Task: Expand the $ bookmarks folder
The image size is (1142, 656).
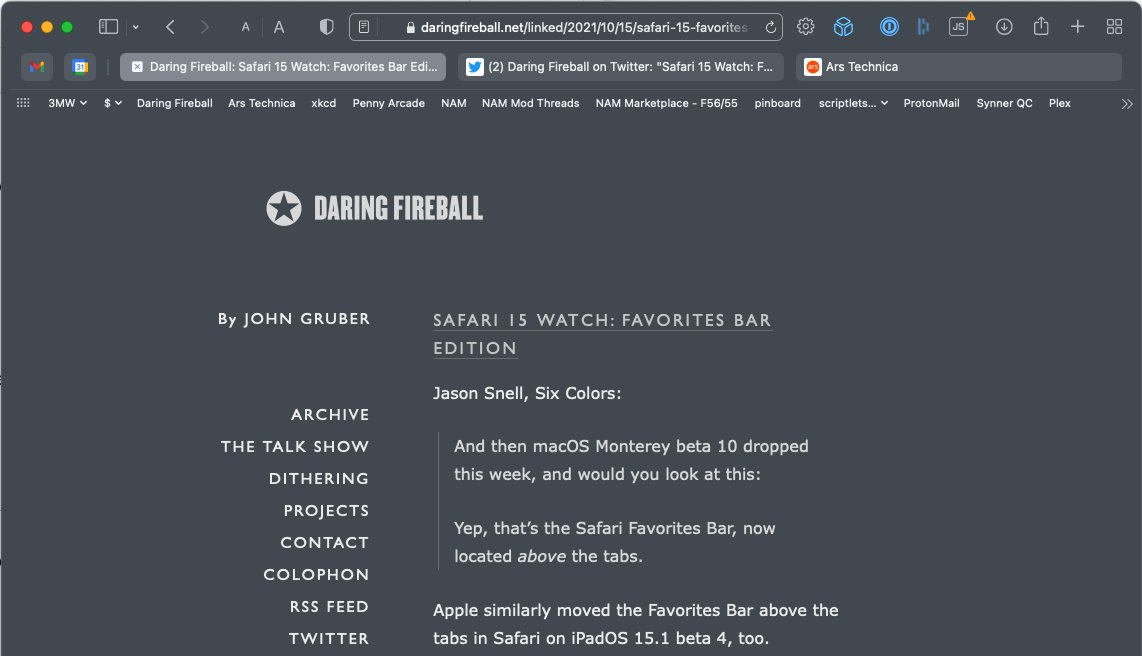Action: [113, 103]
